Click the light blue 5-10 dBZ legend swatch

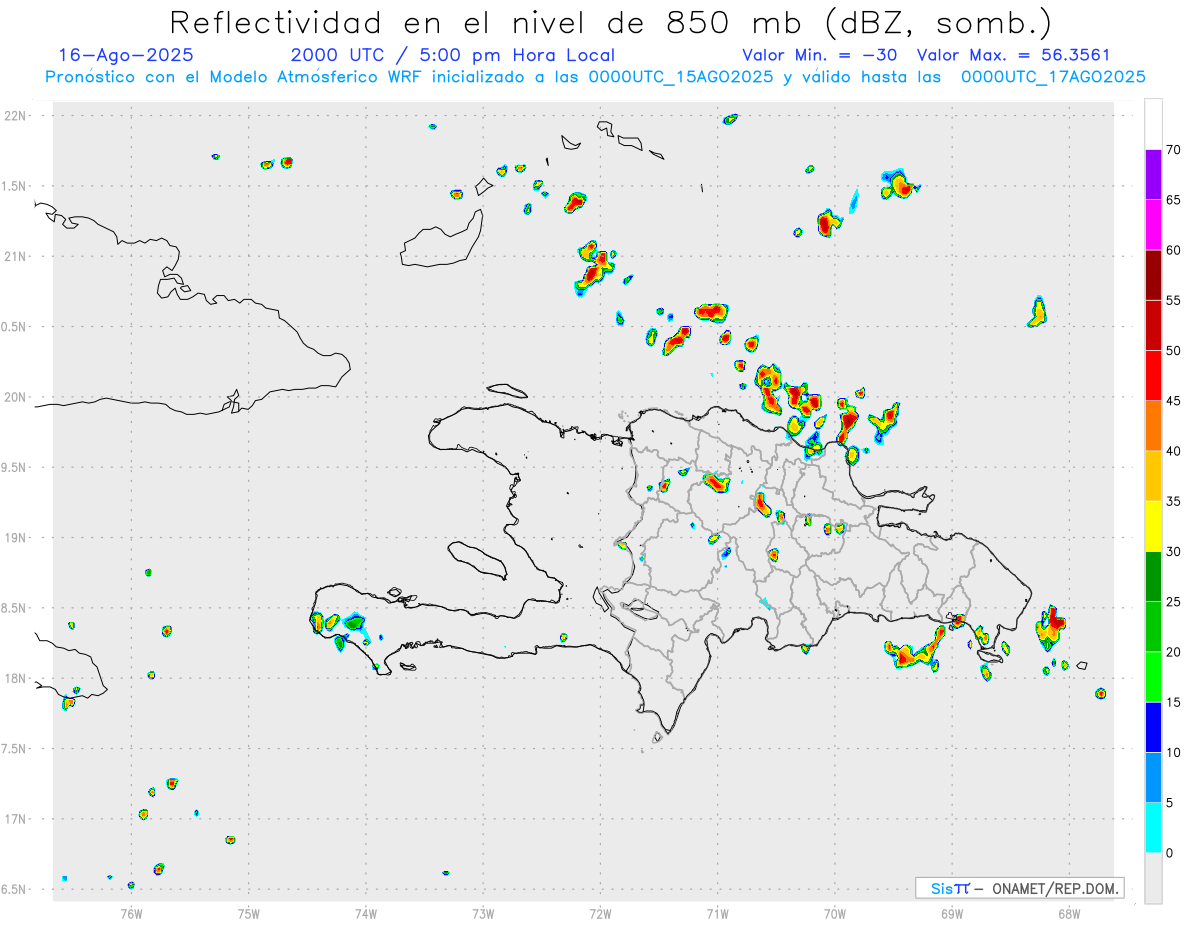coord(1153,777)
